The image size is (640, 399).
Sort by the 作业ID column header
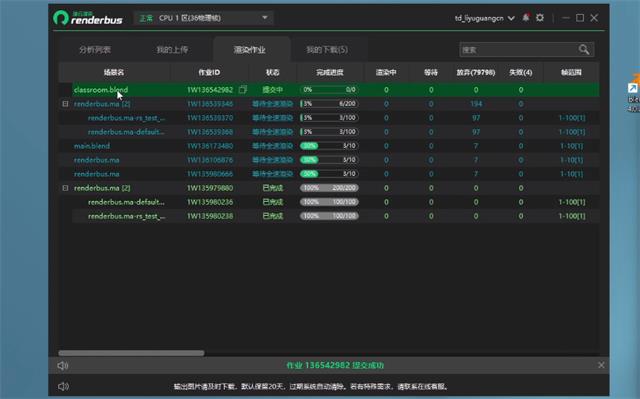pos(209,73)
